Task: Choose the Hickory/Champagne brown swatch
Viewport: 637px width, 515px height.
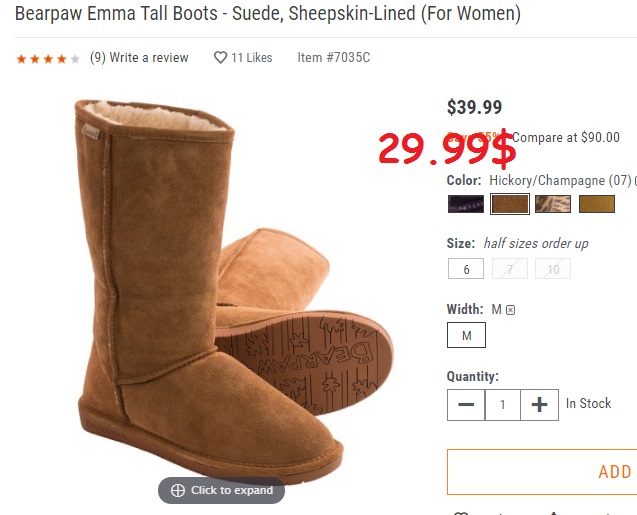Action: click(x=510, y=204)
